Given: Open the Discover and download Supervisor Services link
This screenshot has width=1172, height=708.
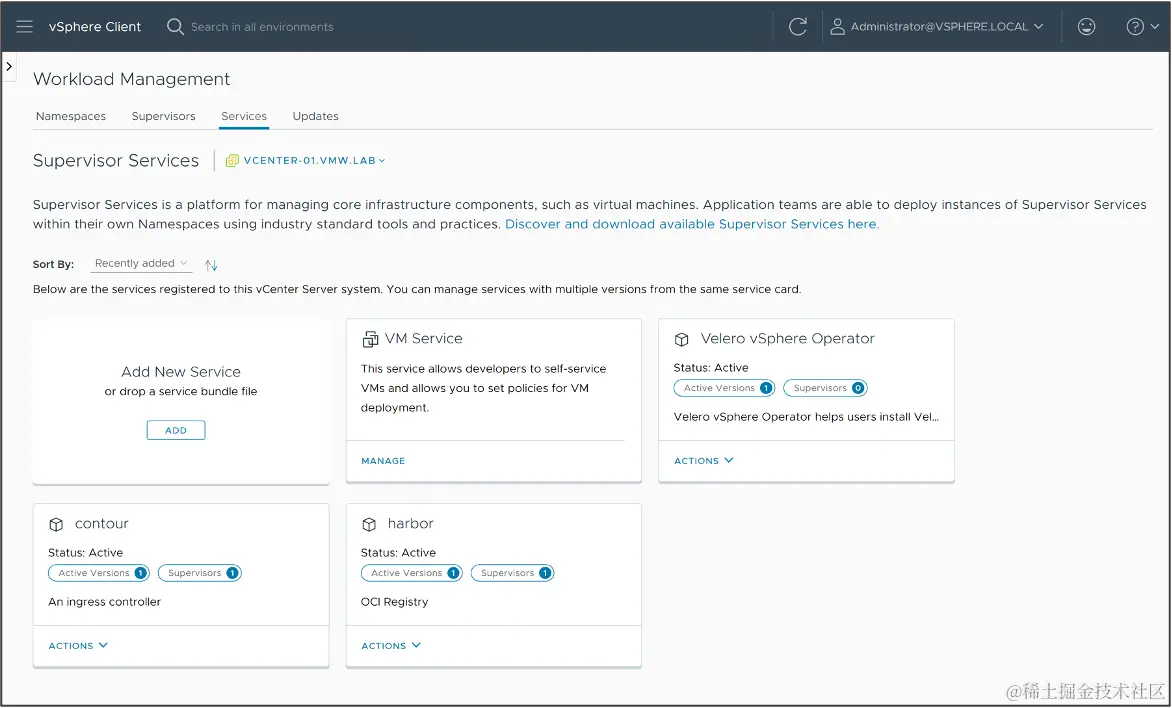Looking at the screenshot, I should [692, 224].
